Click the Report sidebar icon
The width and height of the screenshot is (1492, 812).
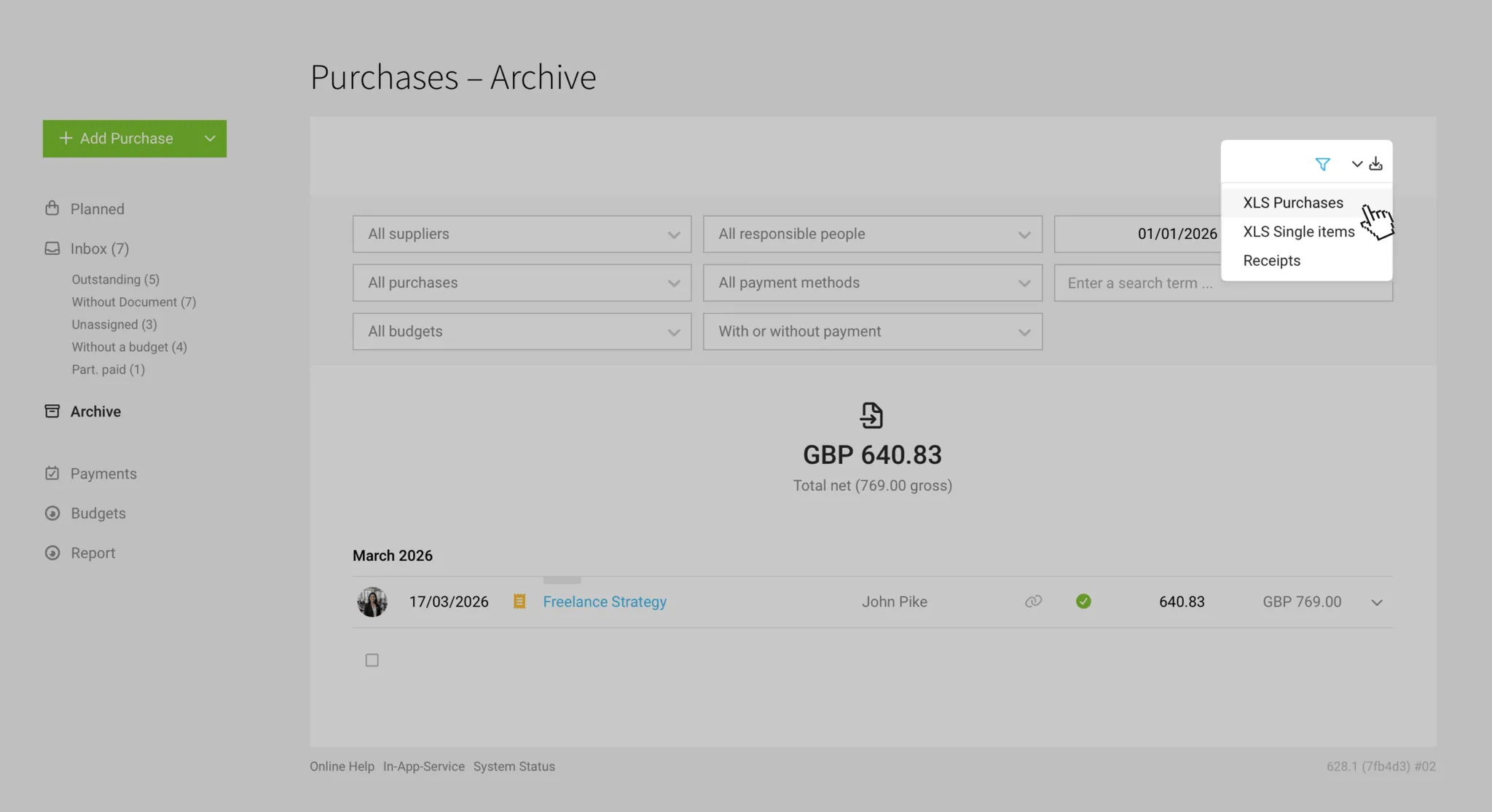pos(52,553)
